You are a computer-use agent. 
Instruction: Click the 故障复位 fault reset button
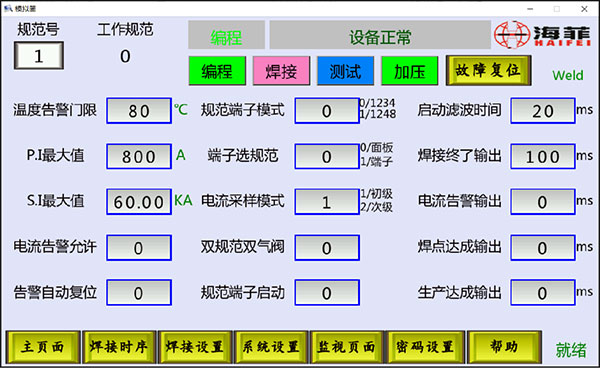tap(488, 70)
